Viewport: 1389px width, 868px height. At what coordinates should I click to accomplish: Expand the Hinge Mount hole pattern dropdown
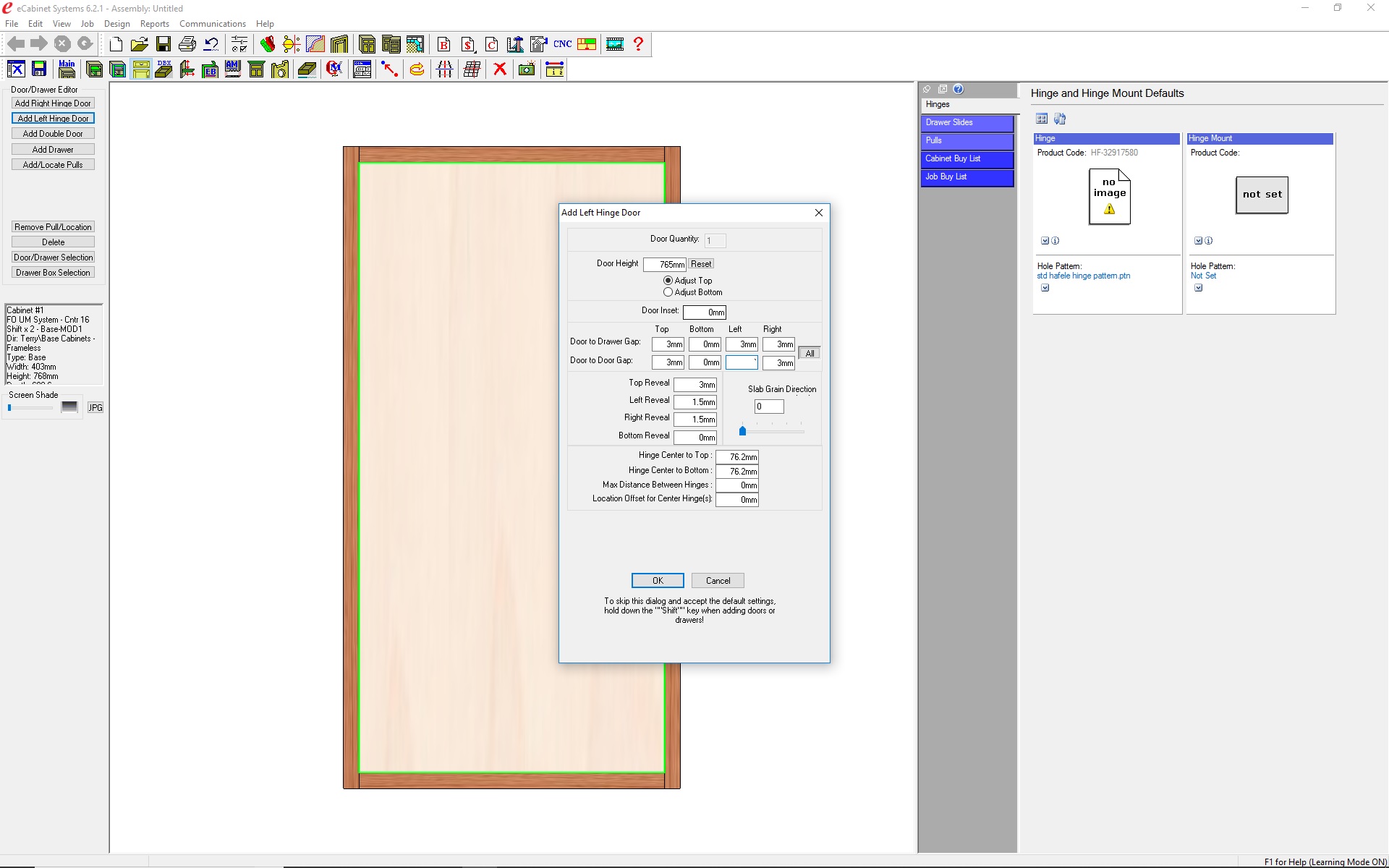tap(1198, 288)
